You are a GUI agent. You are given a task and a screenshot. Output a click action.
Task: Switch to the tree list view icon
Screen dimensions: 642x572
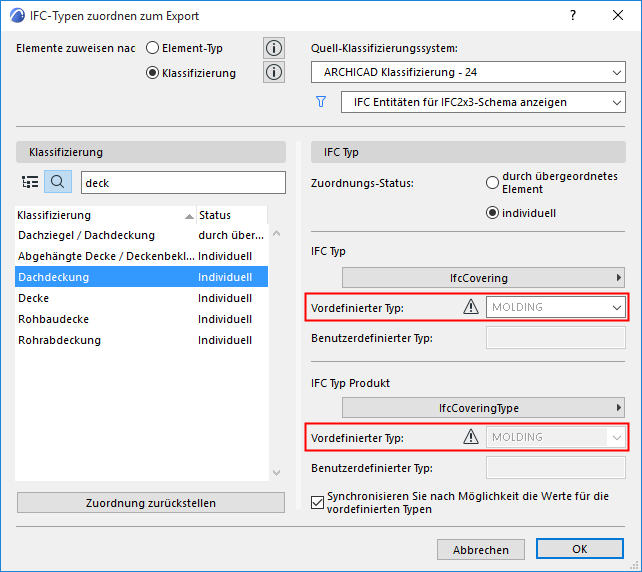pyautogui.click(x=30, y=182)
